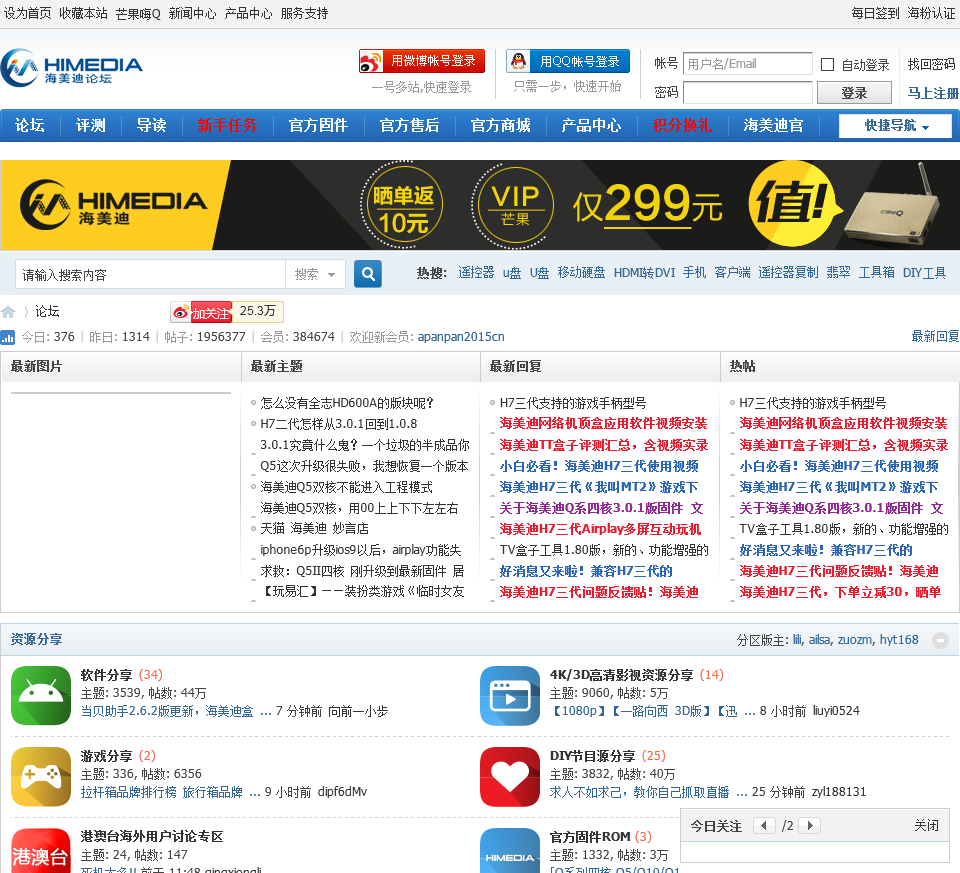Expand the 搜索 type dropdown

[315, 274]
